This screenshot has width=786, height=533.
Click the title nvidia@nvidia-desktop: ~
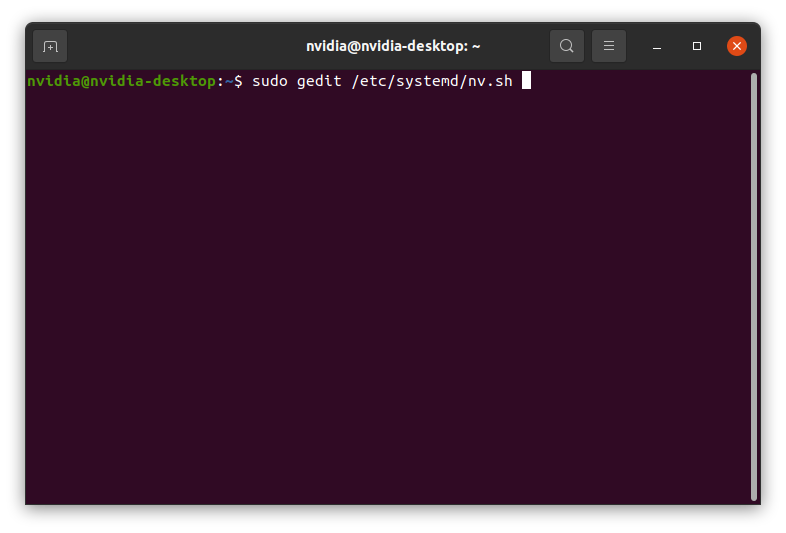[393, 46]
